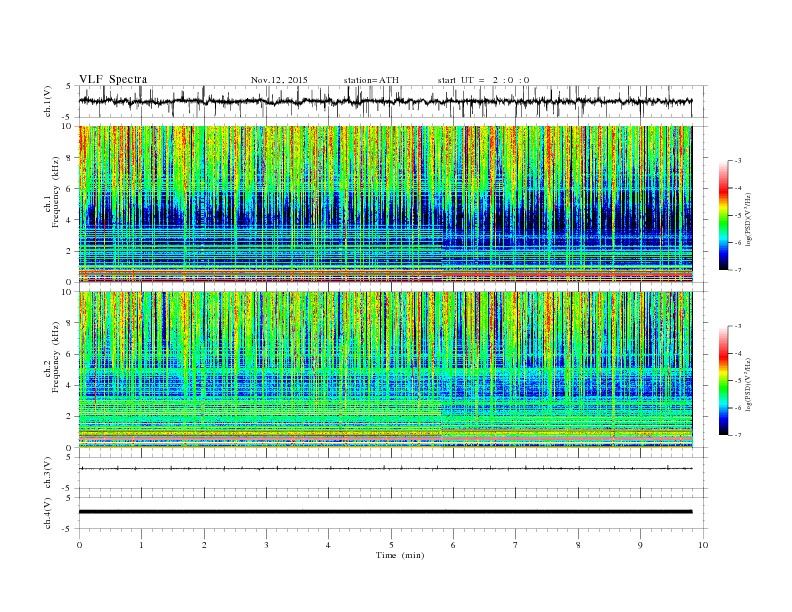
Task: Click the ch.1 voltage waveform trace
Action: [385, 101]
